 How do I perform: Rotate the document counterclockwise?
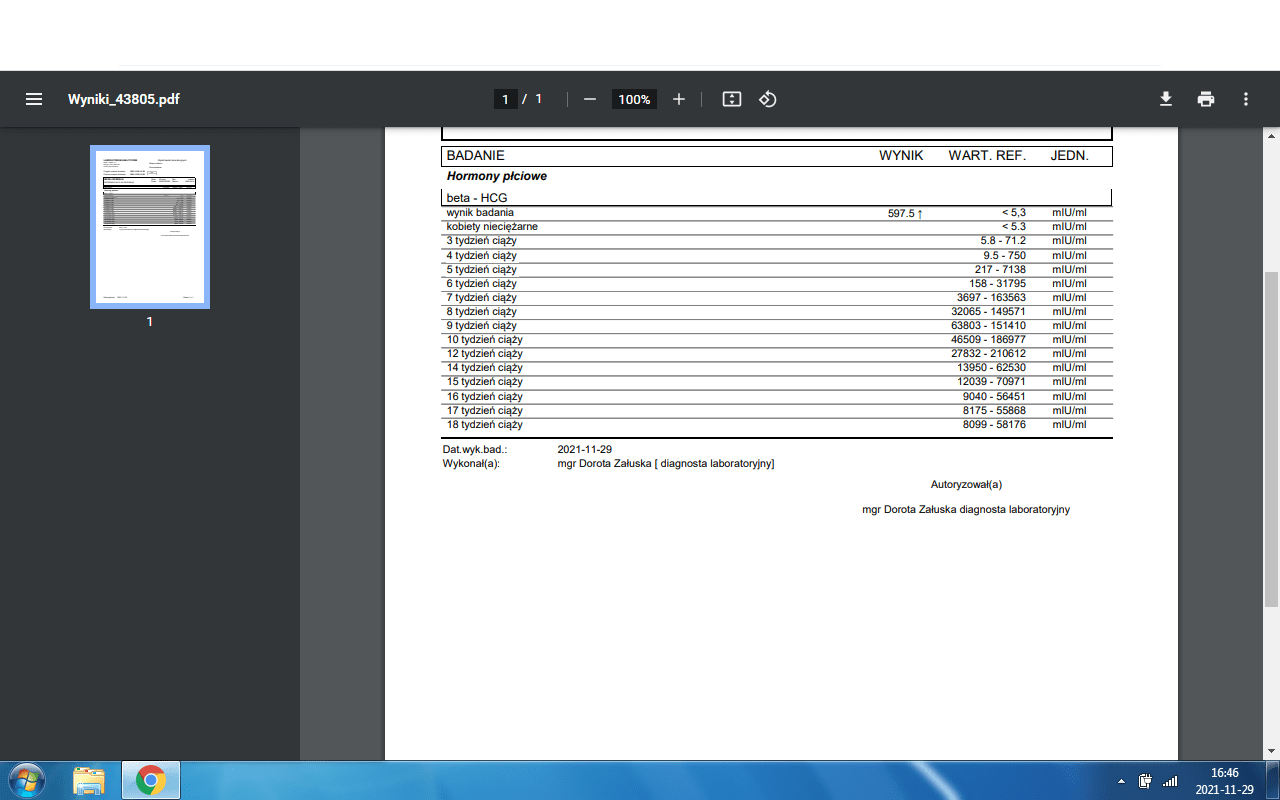(x=768, y=99)
